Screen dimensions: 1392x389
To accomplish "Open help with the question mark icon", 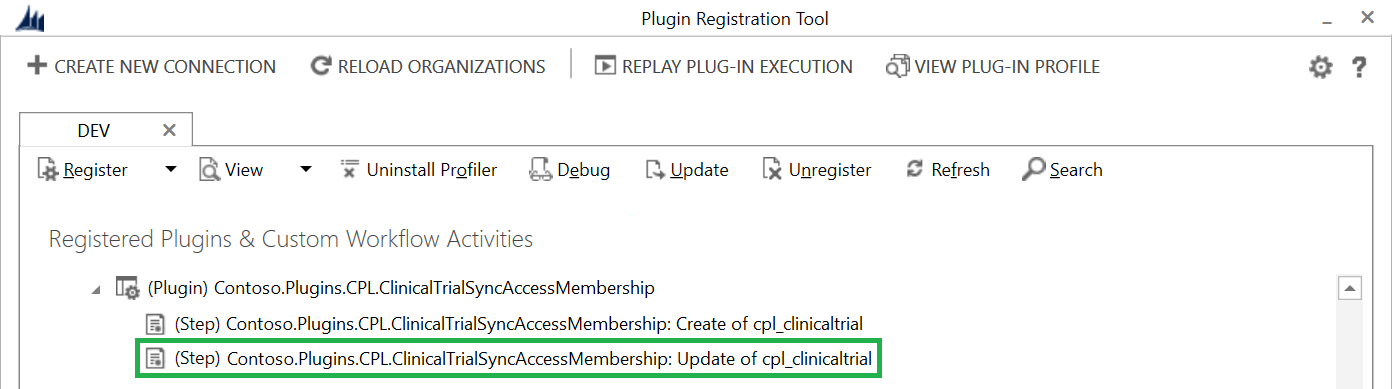I will 1359,67.
